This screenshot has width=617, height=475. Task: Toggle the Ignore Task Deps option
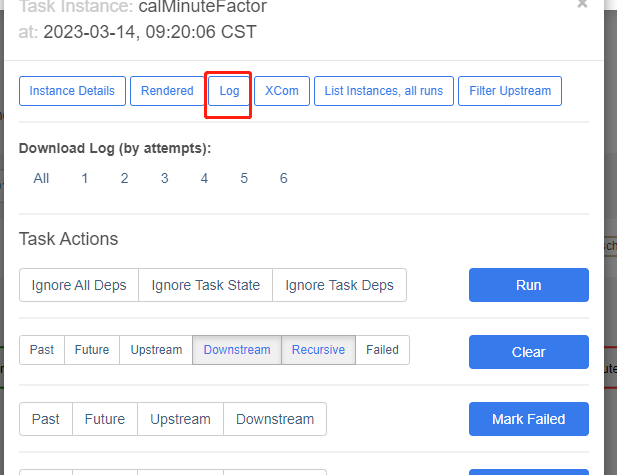pos(339,285)
